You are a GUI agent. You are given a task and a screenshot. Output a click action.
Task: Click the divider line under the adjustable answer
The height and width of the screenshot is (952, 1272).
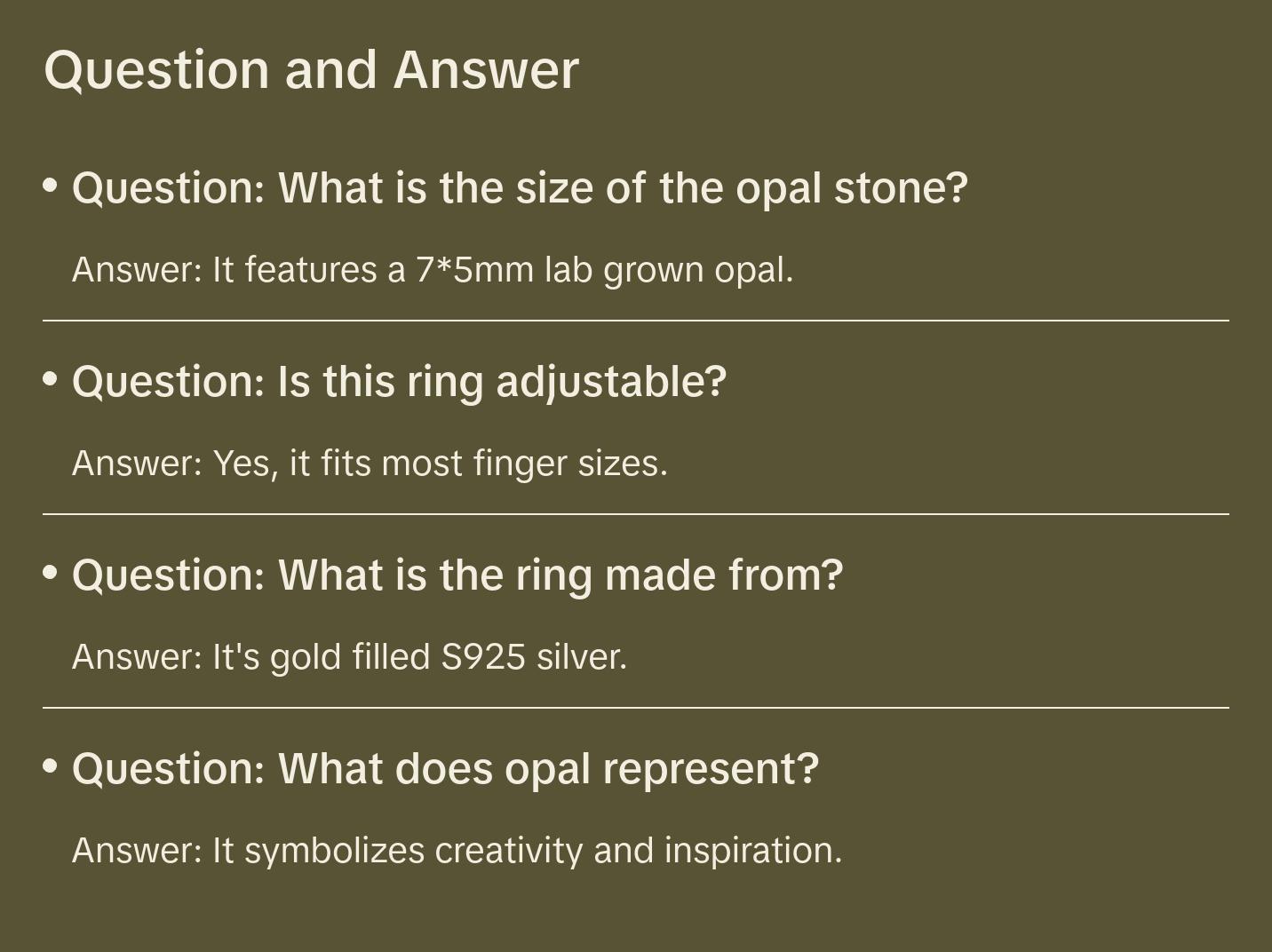(x=635, y=514)
